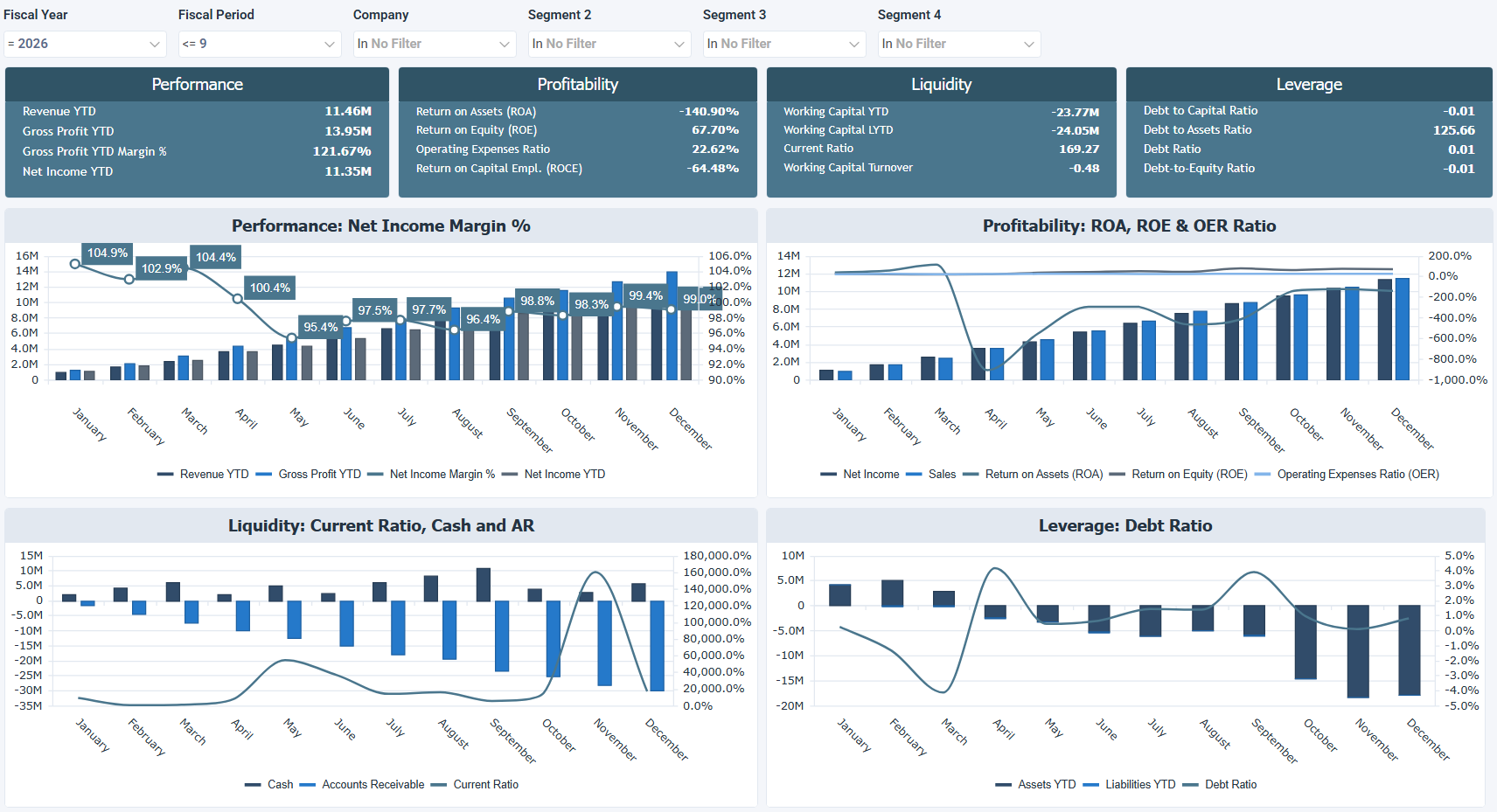
Task: Click the 96.4% August data label
Action: point(484,320)
